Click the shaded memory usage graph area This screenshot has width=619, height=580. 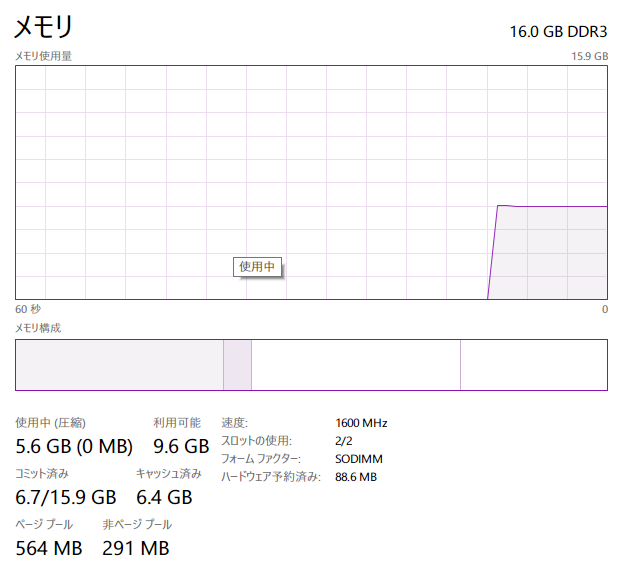pos(549,253)
